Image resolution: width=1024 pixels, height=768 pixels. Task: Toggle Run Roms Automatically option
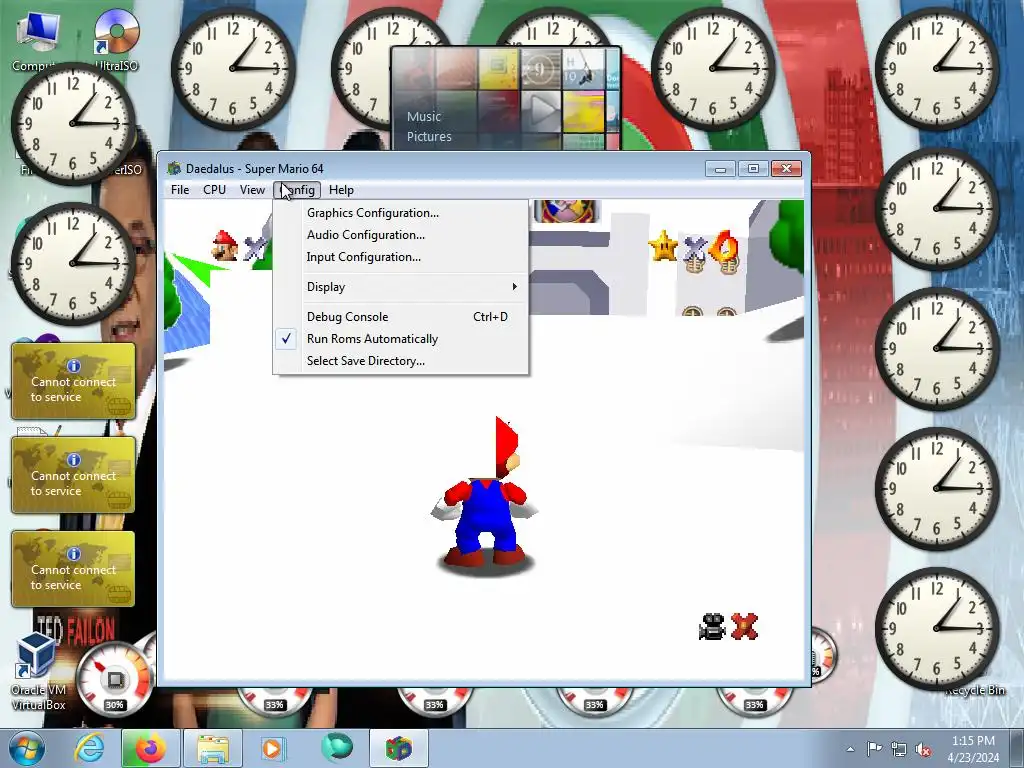click(400, 339)
